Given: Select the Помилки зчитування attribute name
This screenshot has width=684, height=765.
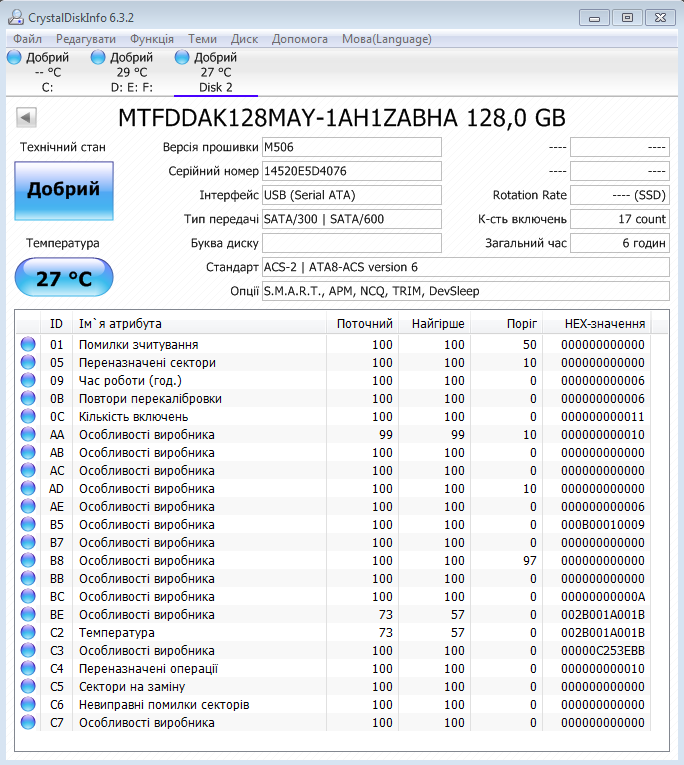Looking at the screenshot, I should pos(139,344).
